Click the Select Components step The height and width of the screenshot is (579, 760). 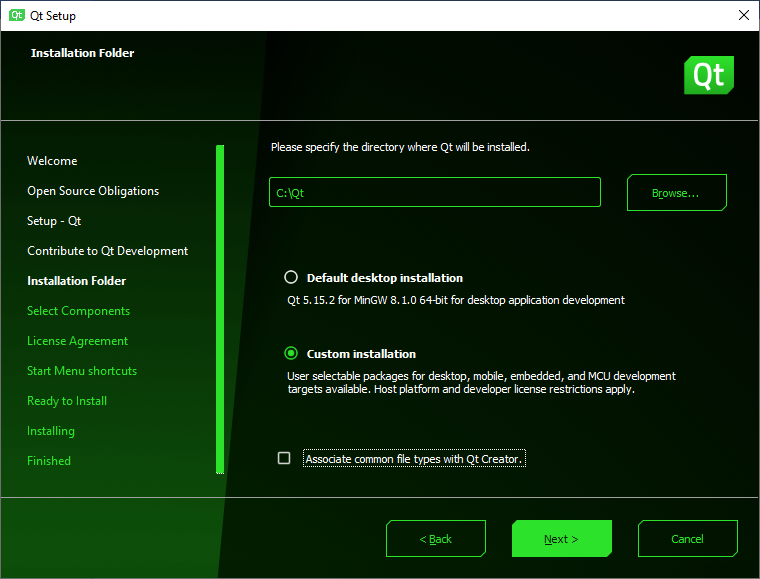coord(79,311)
